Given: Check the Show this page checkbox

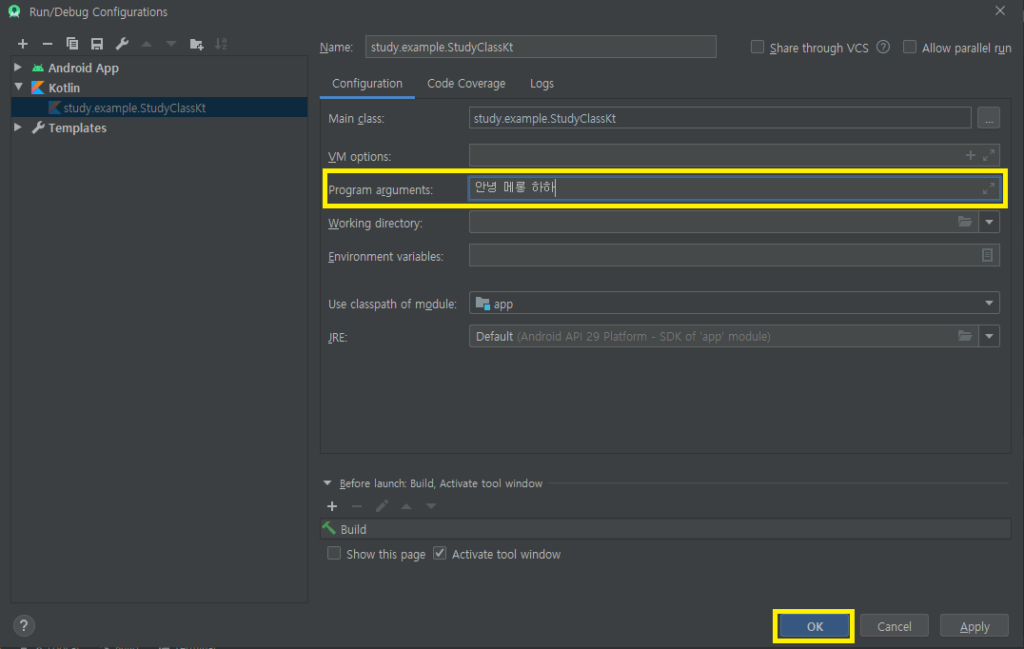Looking at the screenshot, I should tap(334, 554).
